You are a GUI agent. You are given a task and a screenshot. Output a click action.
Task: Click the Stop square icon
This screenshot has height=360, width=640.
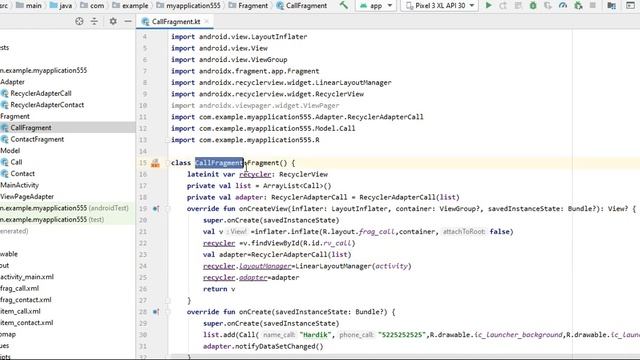[593, 6]
